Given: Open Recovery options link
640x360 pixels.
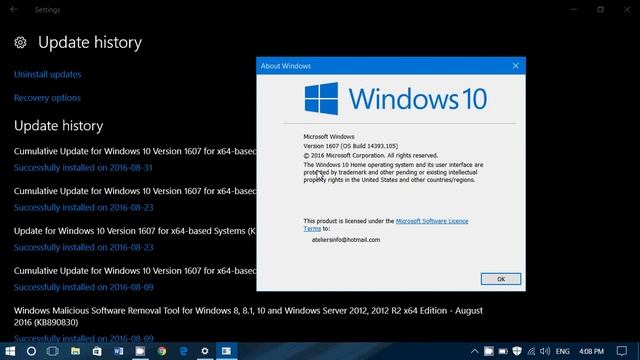Looking at the screenshot, I should pos(47,98).
